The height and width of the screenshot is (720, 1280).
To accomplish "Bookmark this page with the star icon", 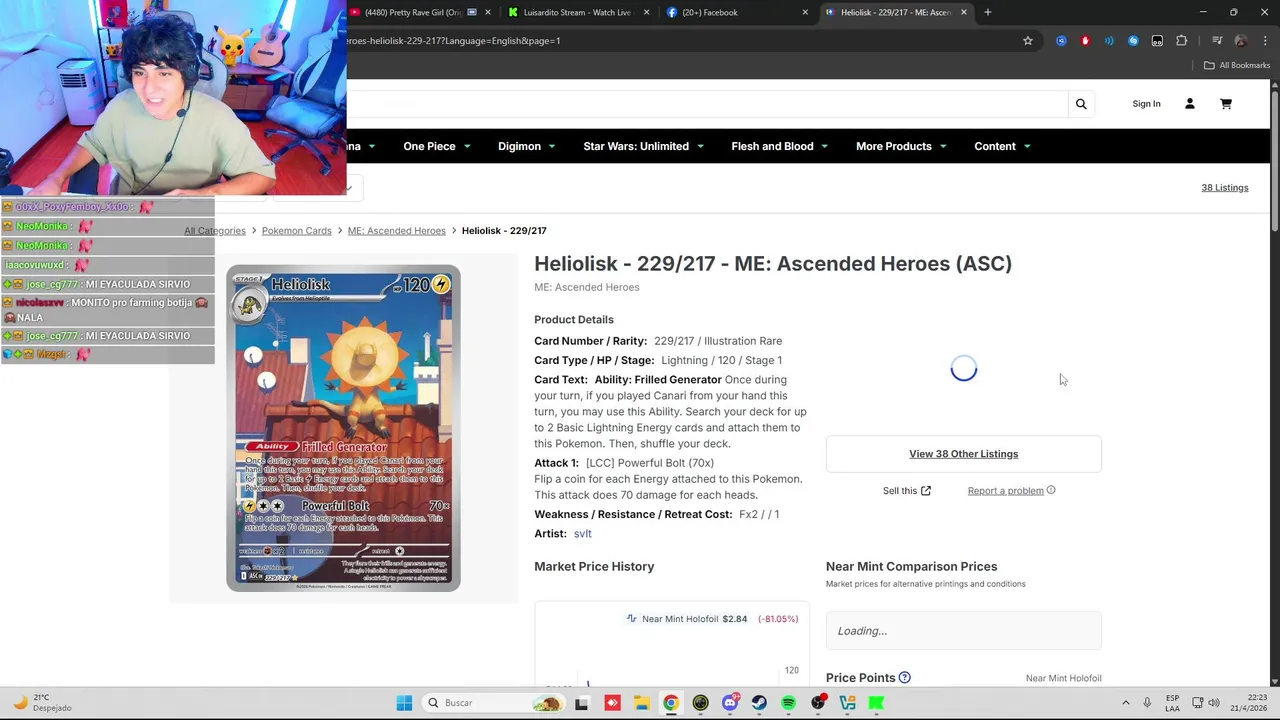I will click(1028, 41).
